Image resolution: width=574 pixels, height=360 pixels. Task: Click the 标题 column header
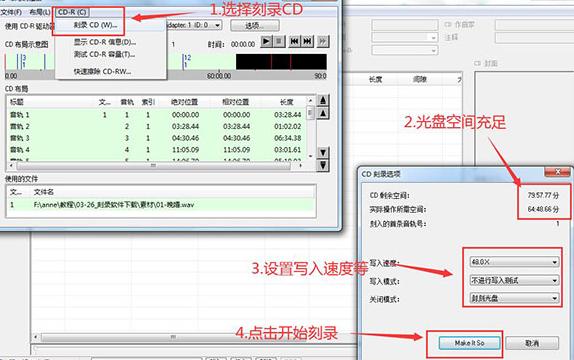(x=17, y=102)
